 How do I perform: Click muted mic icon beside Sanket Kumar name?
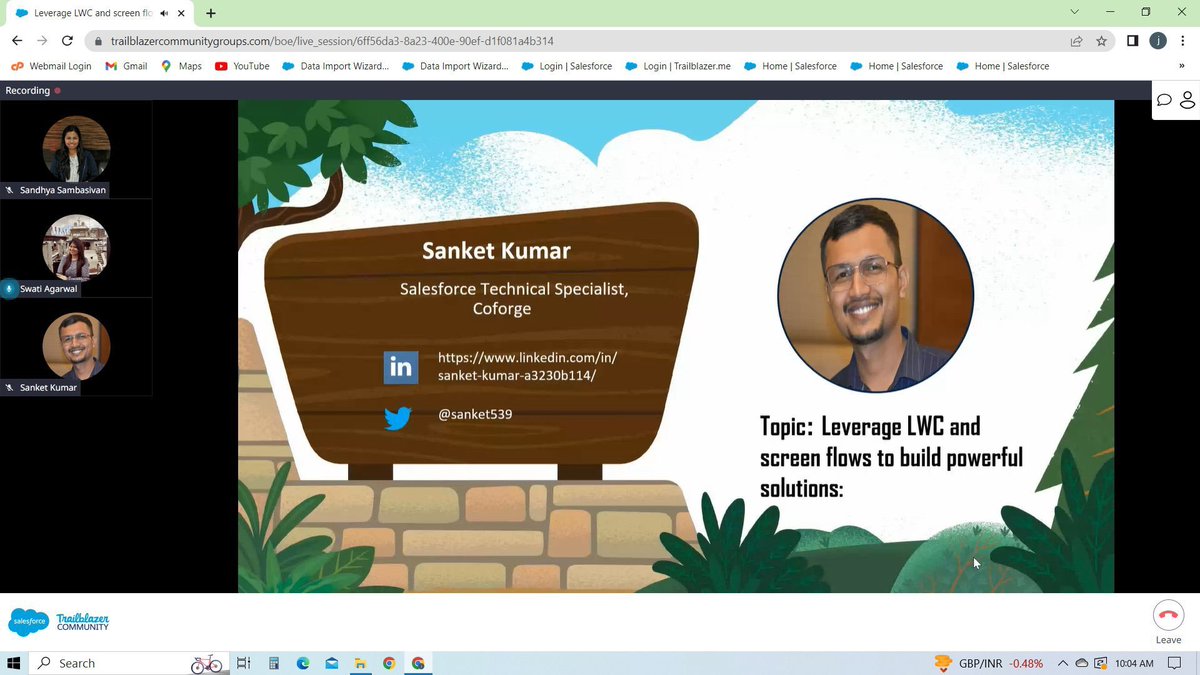[10, 387]
